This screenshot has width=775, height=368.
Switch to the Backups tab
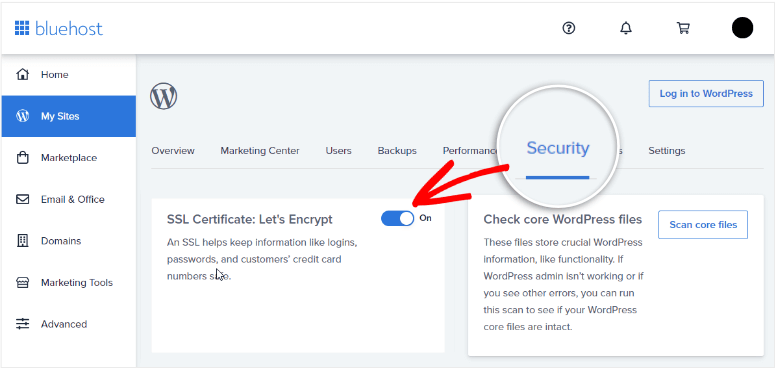click(397, 151)
